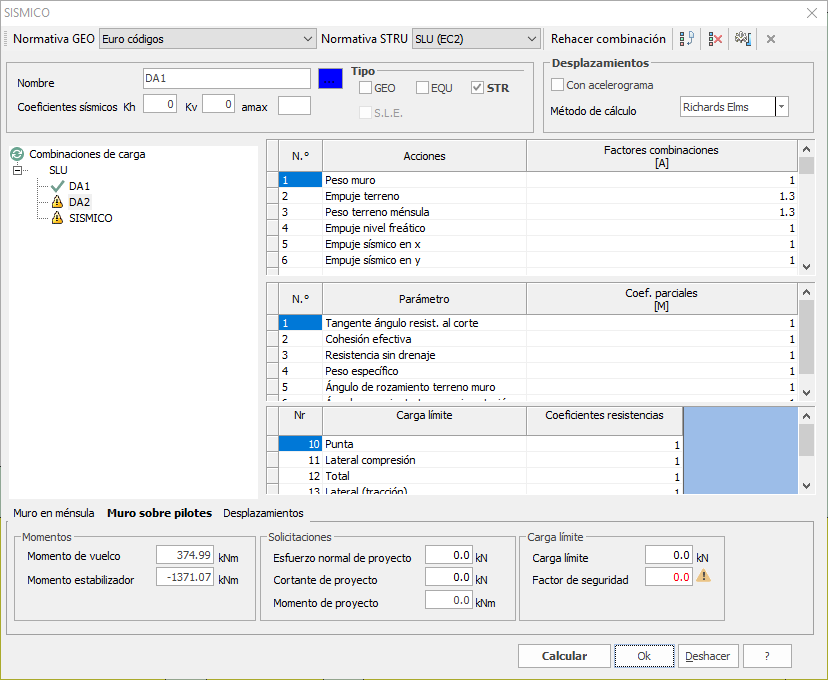The width and height of the screenshot is (828, 680).
Task: Click the Factor de seguridad value field
Action: click(x=669, y=577)
